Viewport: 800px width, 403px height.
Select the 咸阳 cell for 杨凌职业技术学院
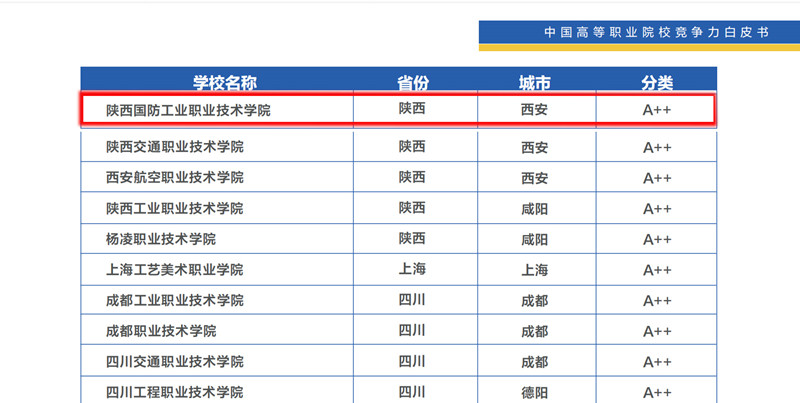coord(535,239)
